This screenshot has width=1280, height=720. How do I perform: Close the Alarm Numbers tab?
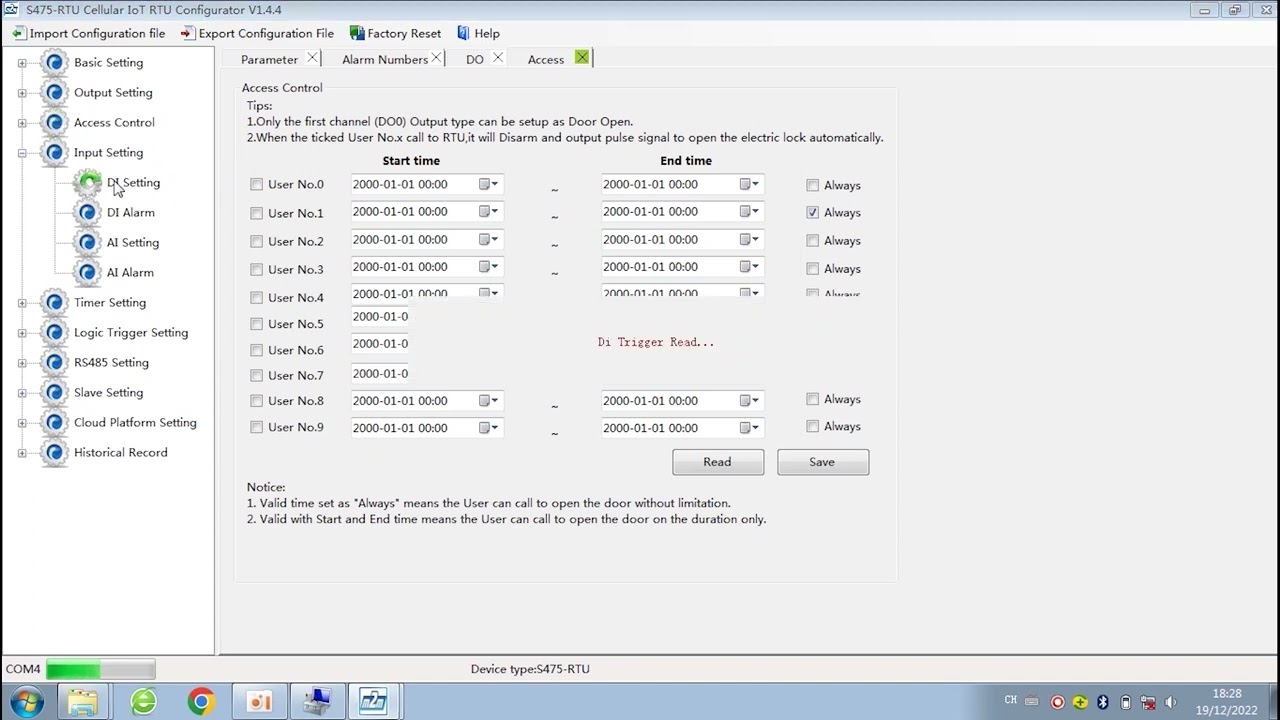point(436,58)
